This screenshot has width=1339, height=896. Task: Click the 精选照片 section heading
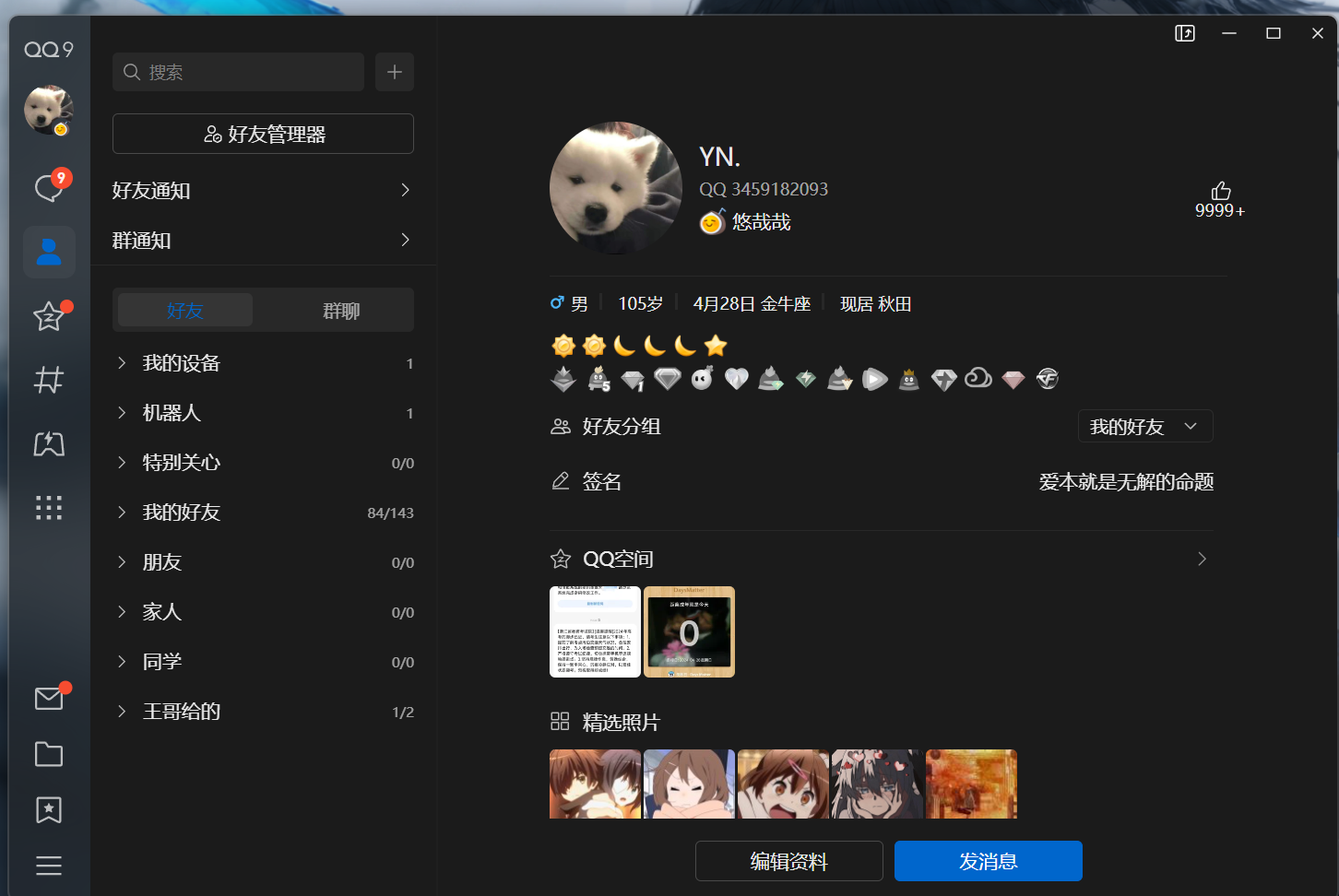pyautogui.click(x=621, y=723)
